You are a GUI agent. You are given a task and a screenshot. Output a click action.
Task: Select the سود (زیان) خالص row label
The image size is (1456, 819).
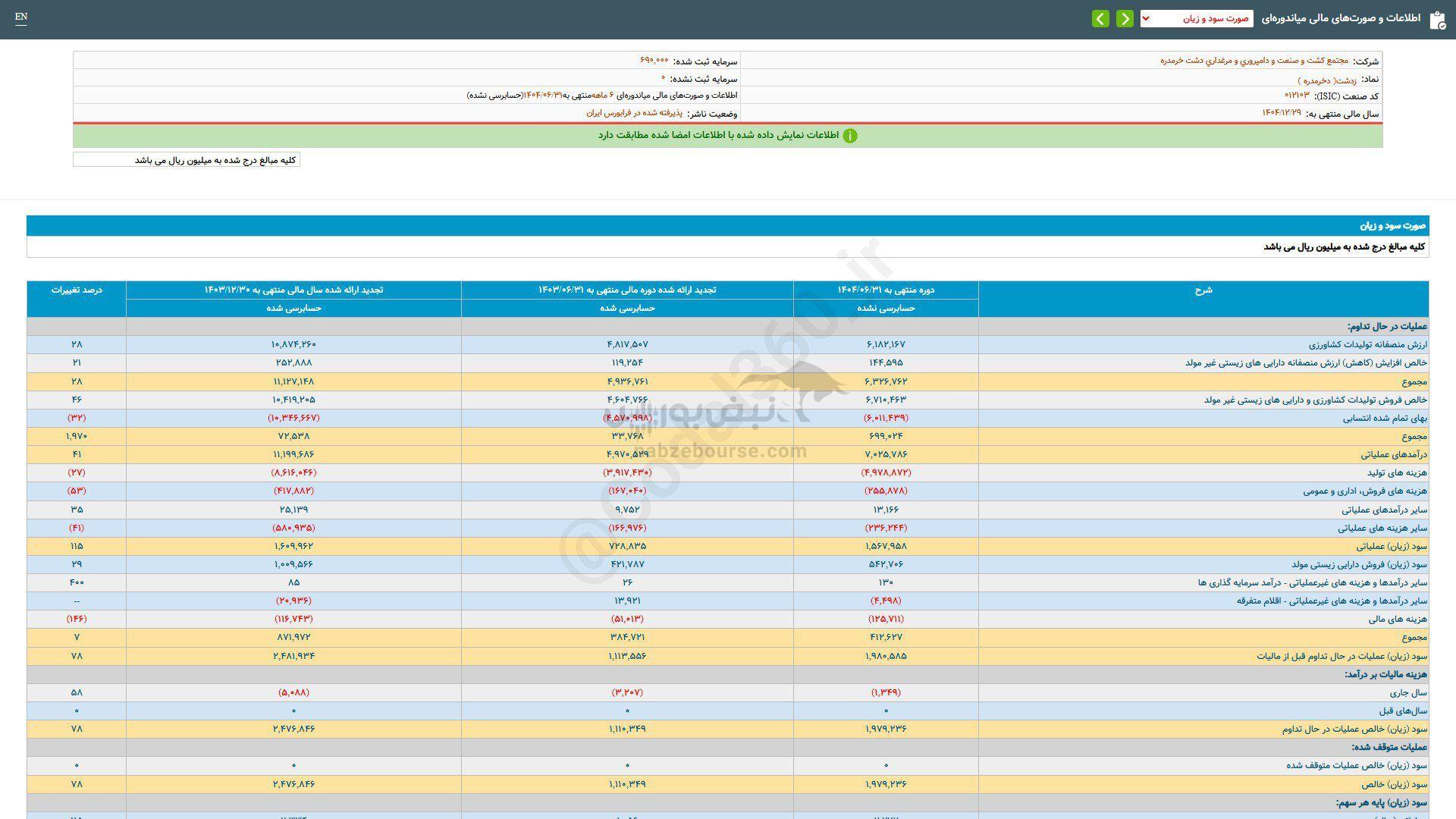(x=1394, y=784)
